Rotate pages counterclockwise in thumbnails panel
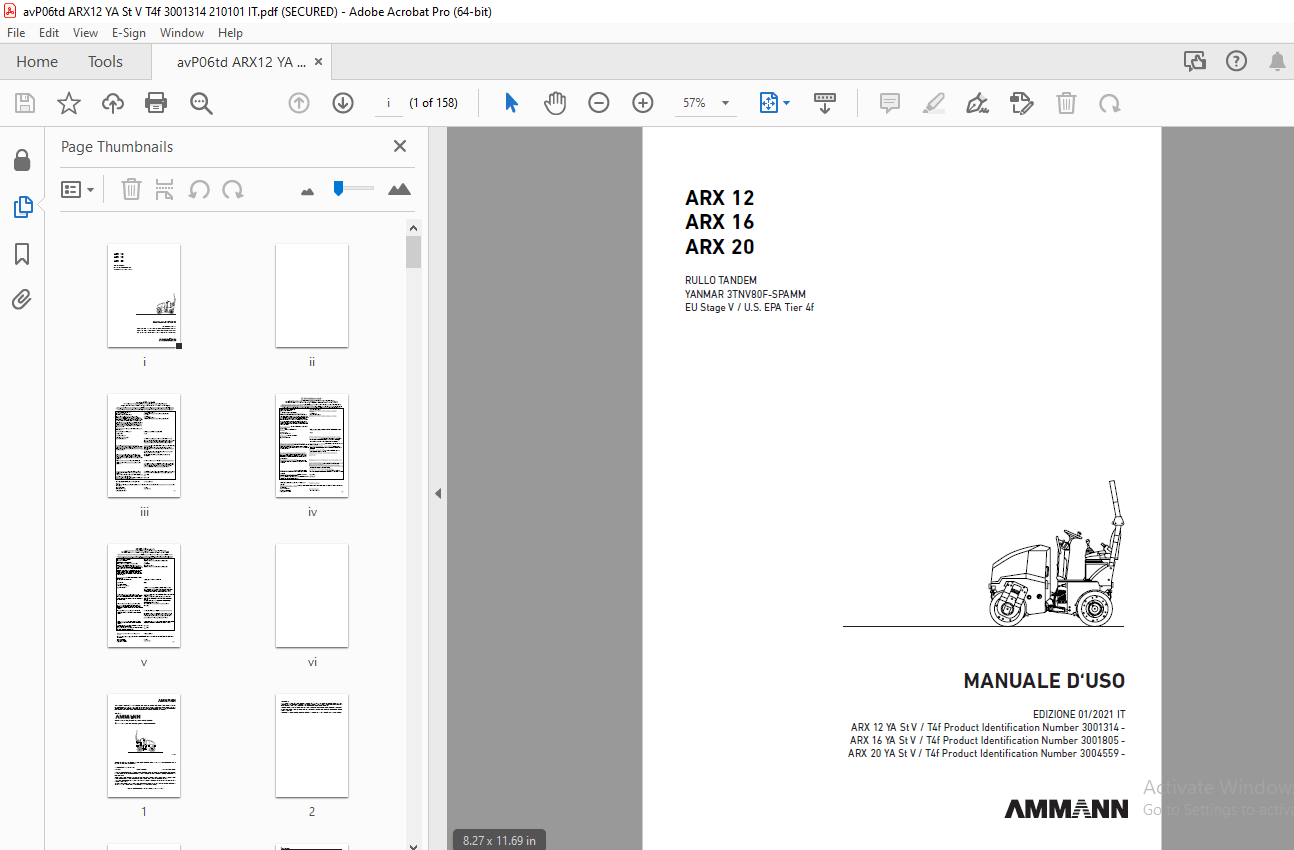1294x850 pixels. (199, 189)
